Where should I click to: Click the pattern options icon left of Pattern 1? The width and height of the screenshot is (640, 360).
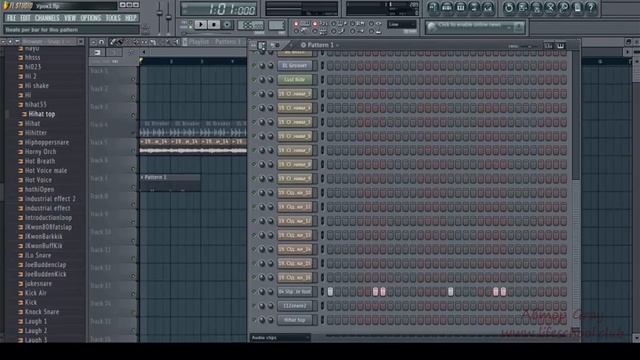(303, 45)
